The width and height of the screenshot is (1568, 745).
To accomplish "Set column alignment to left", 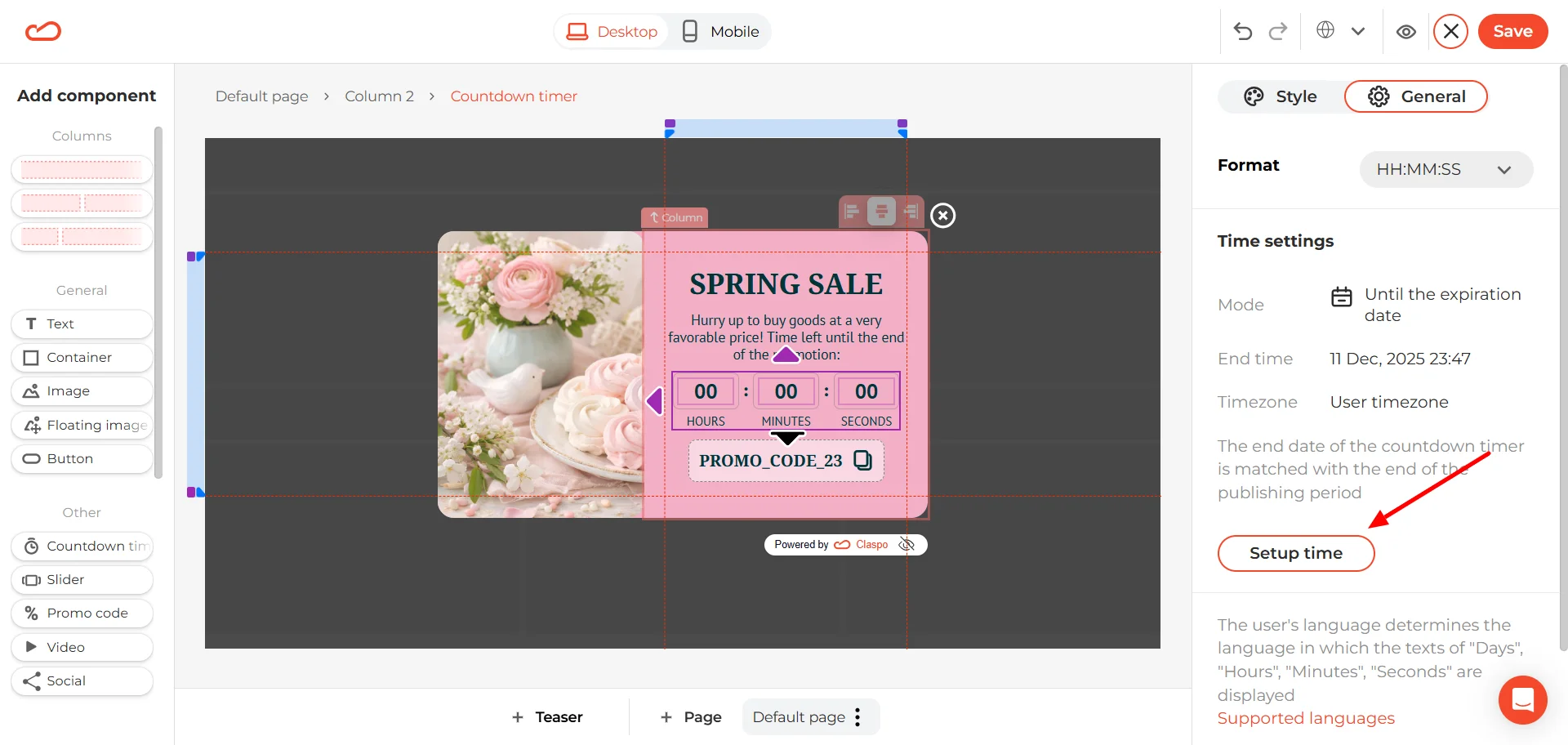I will (852, 212).
